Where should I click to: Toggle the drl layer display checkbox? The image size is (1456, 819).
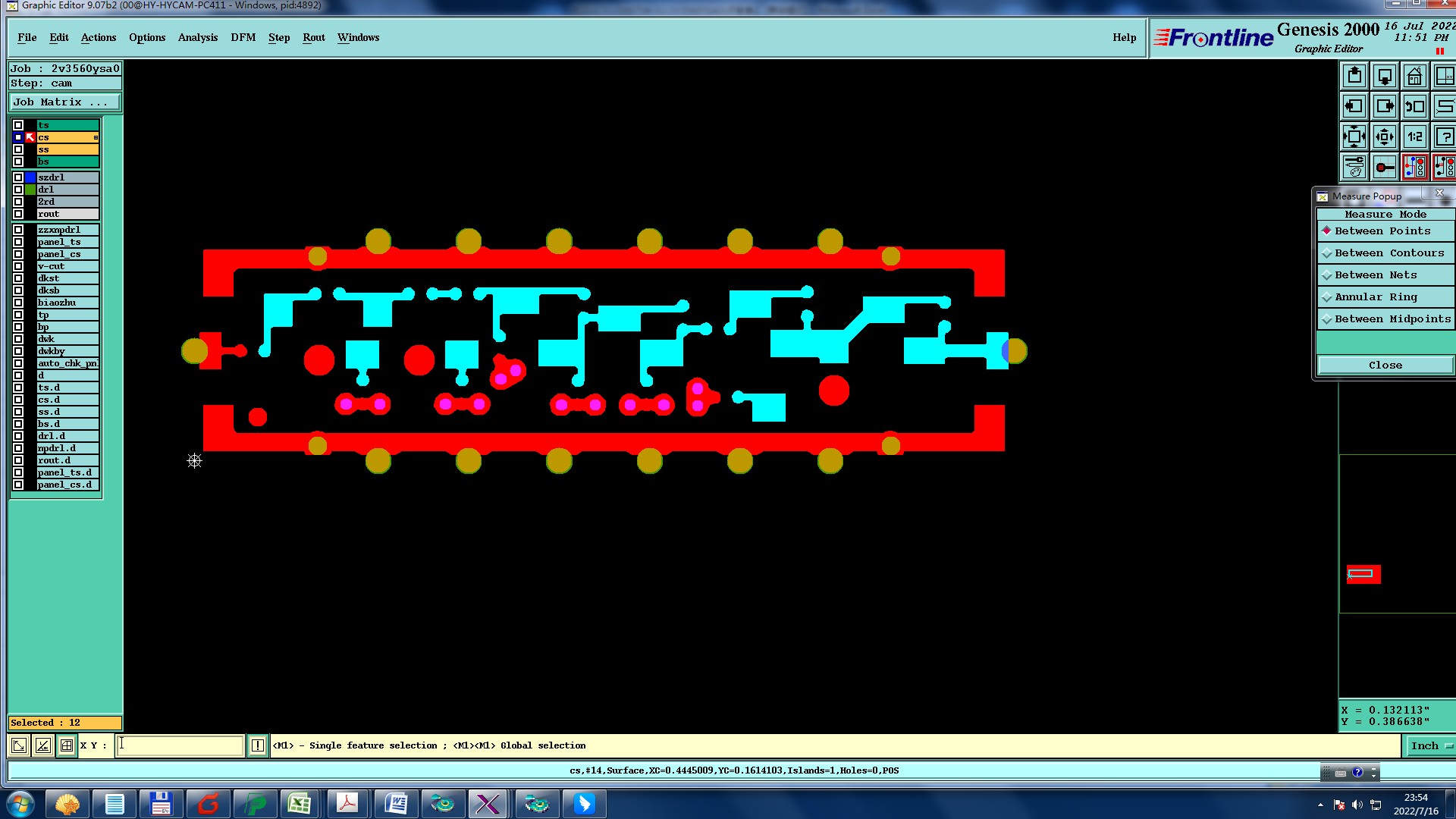[x=18, y=190]
